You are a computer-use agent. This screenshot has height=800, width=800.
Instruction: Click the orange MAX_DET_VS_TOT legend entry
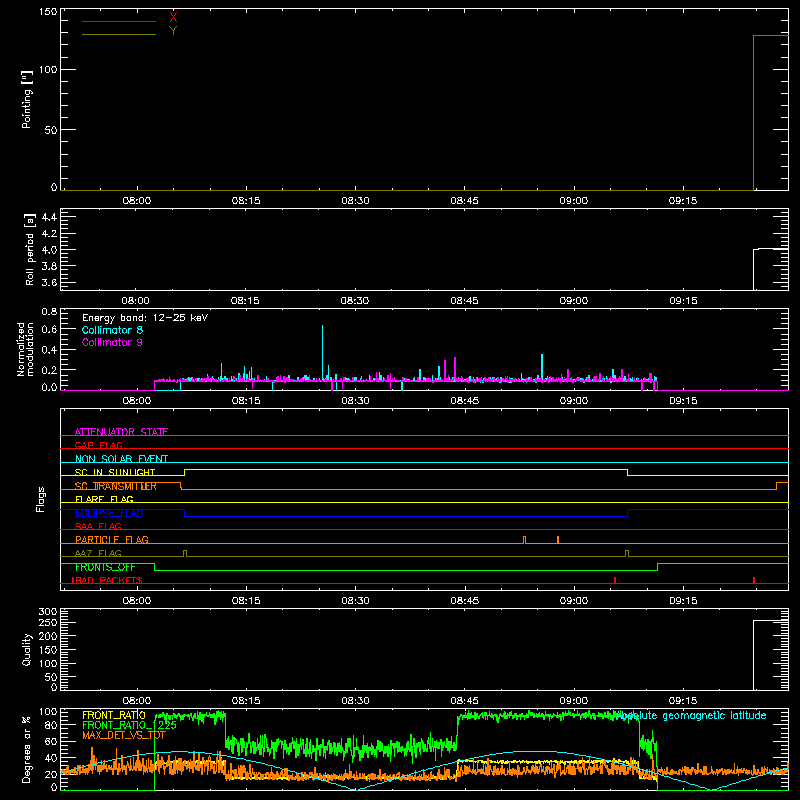click(124, 735)
